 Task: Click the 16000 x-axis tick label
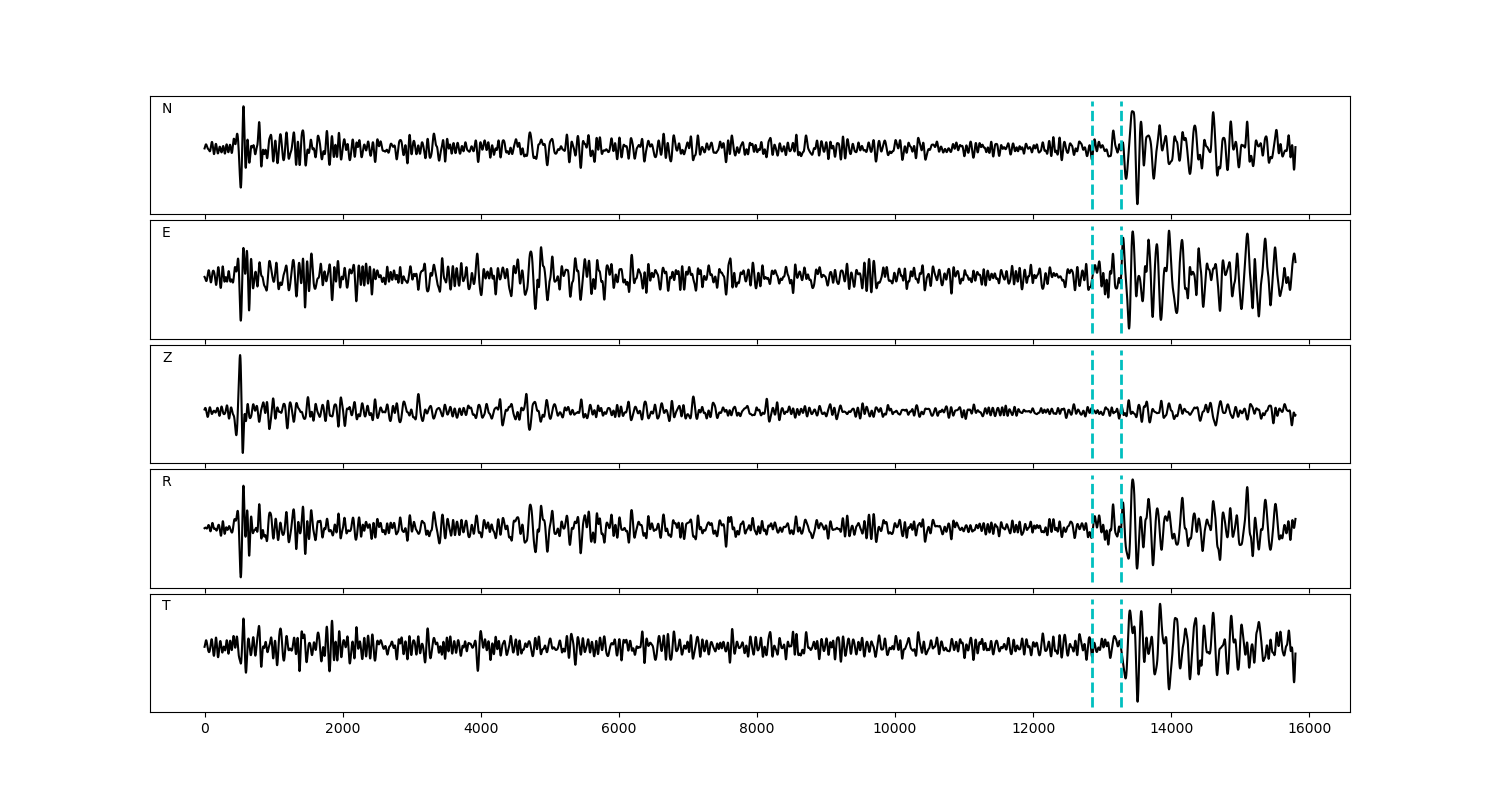pyautogui.click(x=1309, y=730)
